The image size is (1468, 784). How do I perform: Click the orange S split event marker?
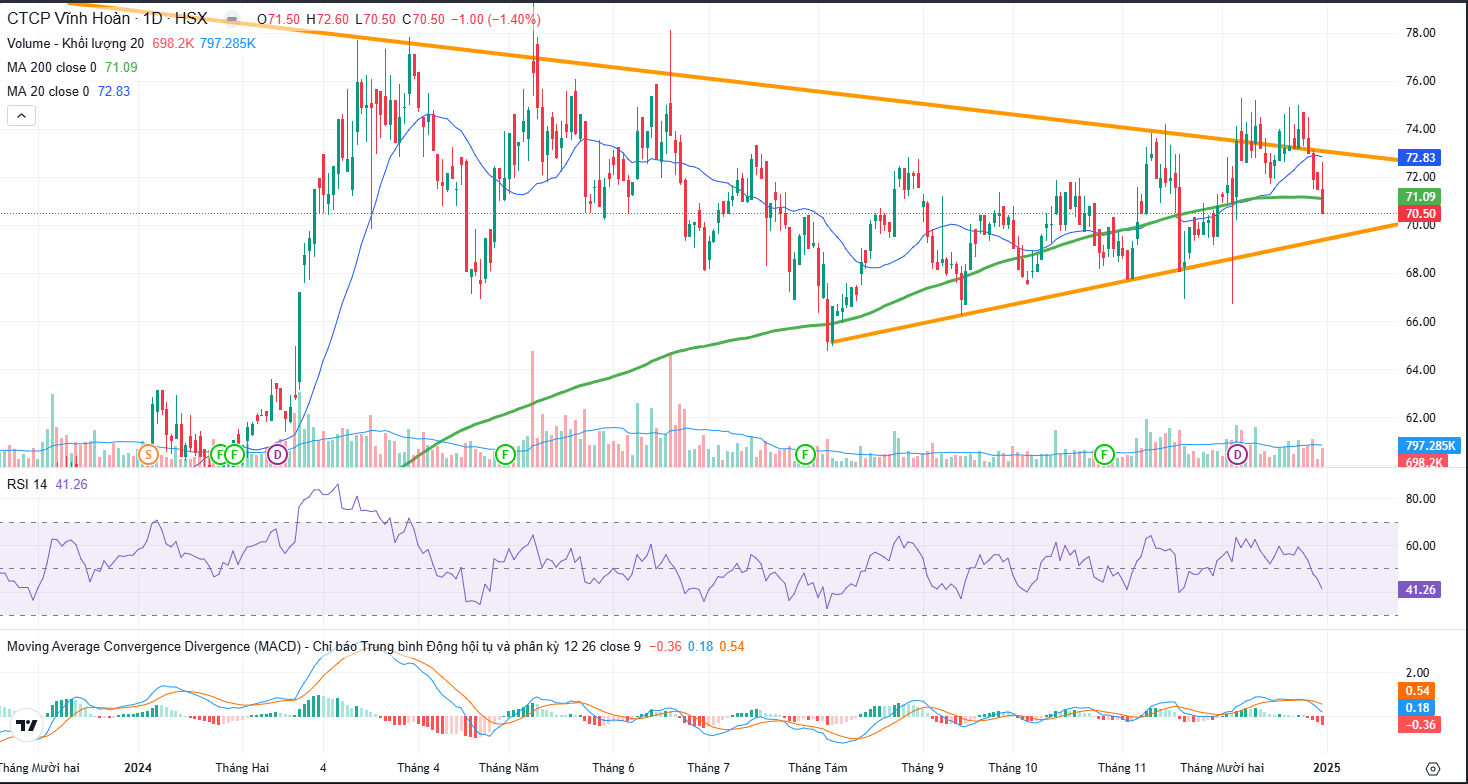pyautogui.click(x=148, y=455)
